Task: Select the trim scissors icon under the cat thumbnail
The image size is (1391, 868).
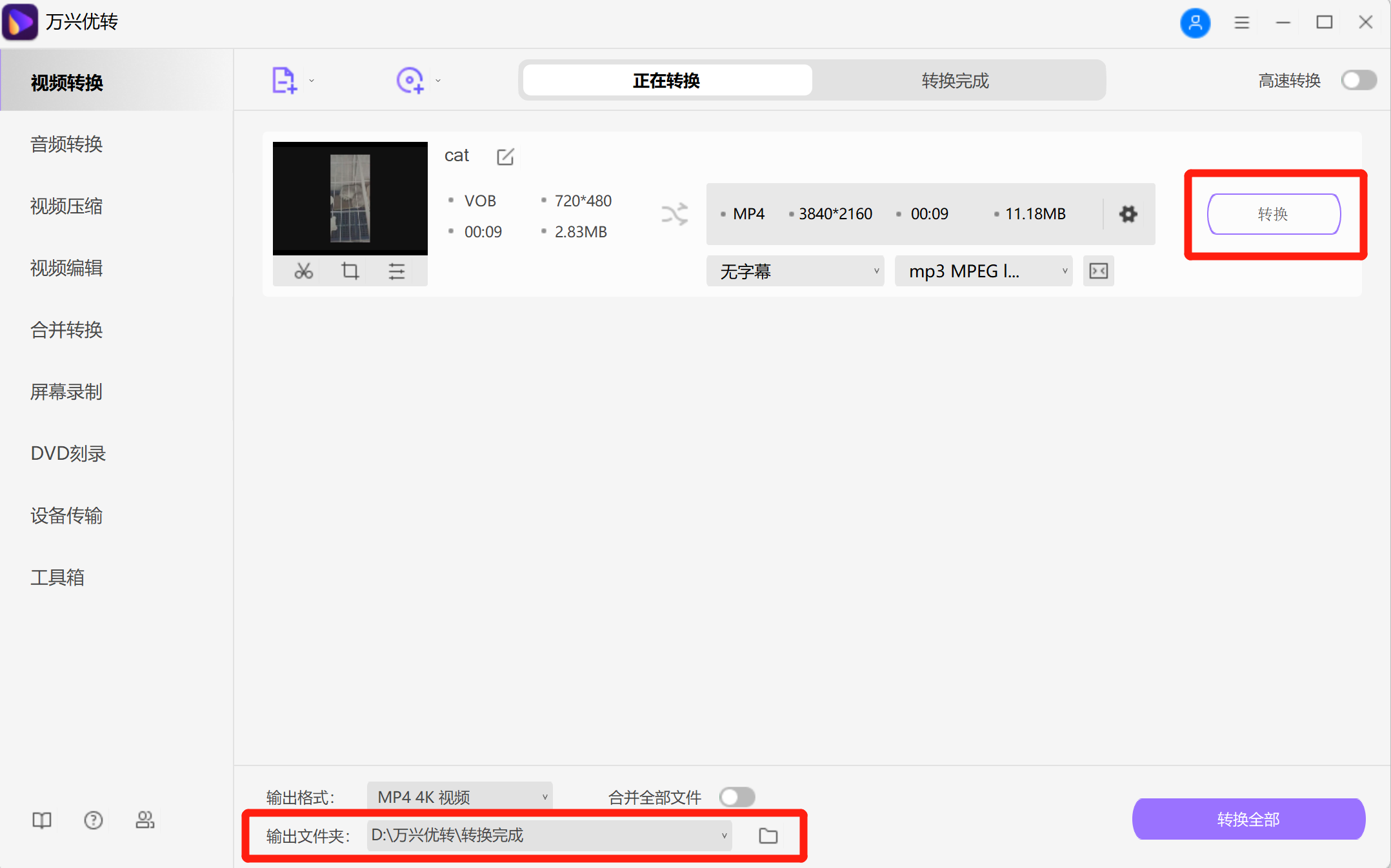Action: [x=303, y=271]
